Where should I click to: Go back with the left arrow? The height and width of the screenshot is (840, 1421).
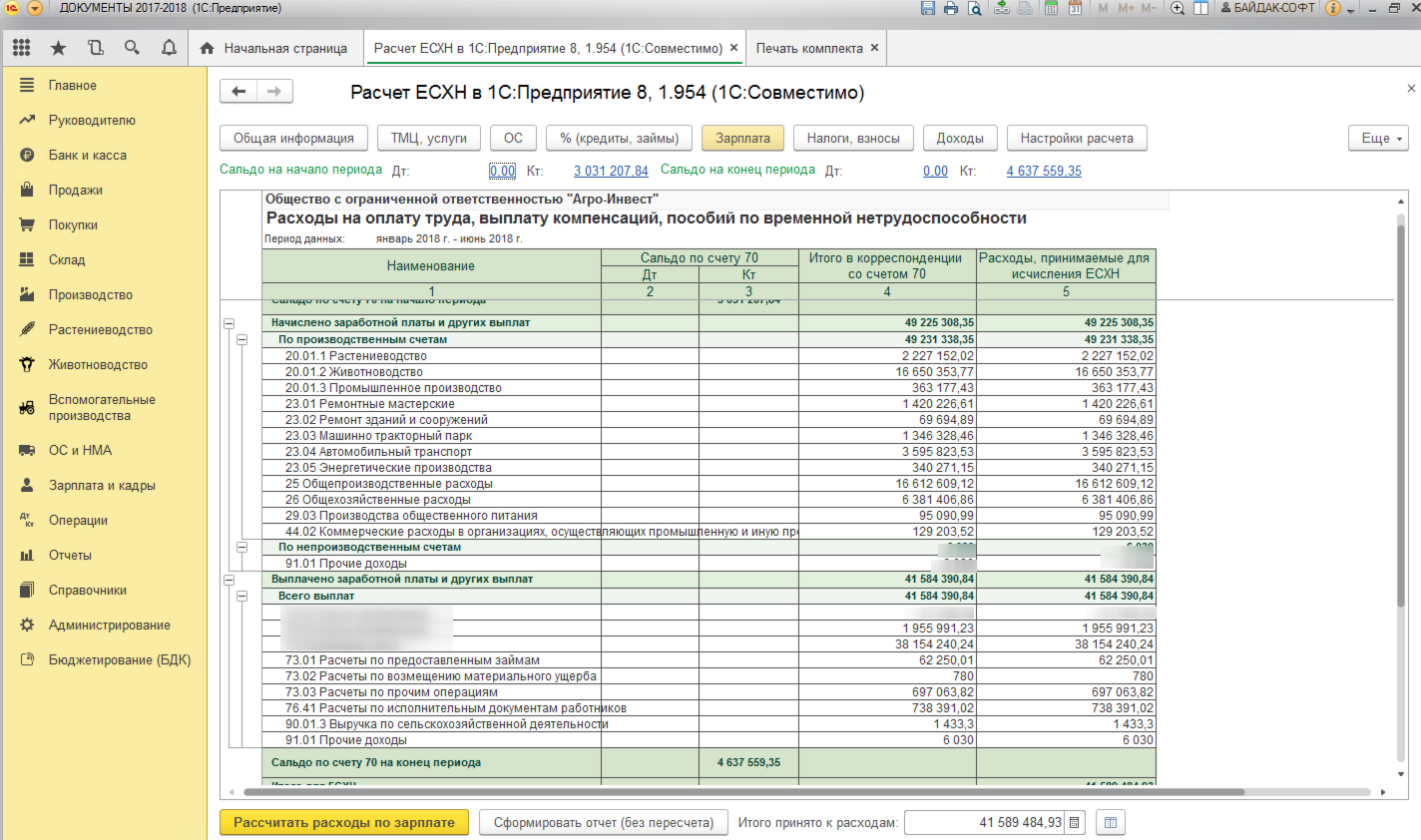[238, 92]
